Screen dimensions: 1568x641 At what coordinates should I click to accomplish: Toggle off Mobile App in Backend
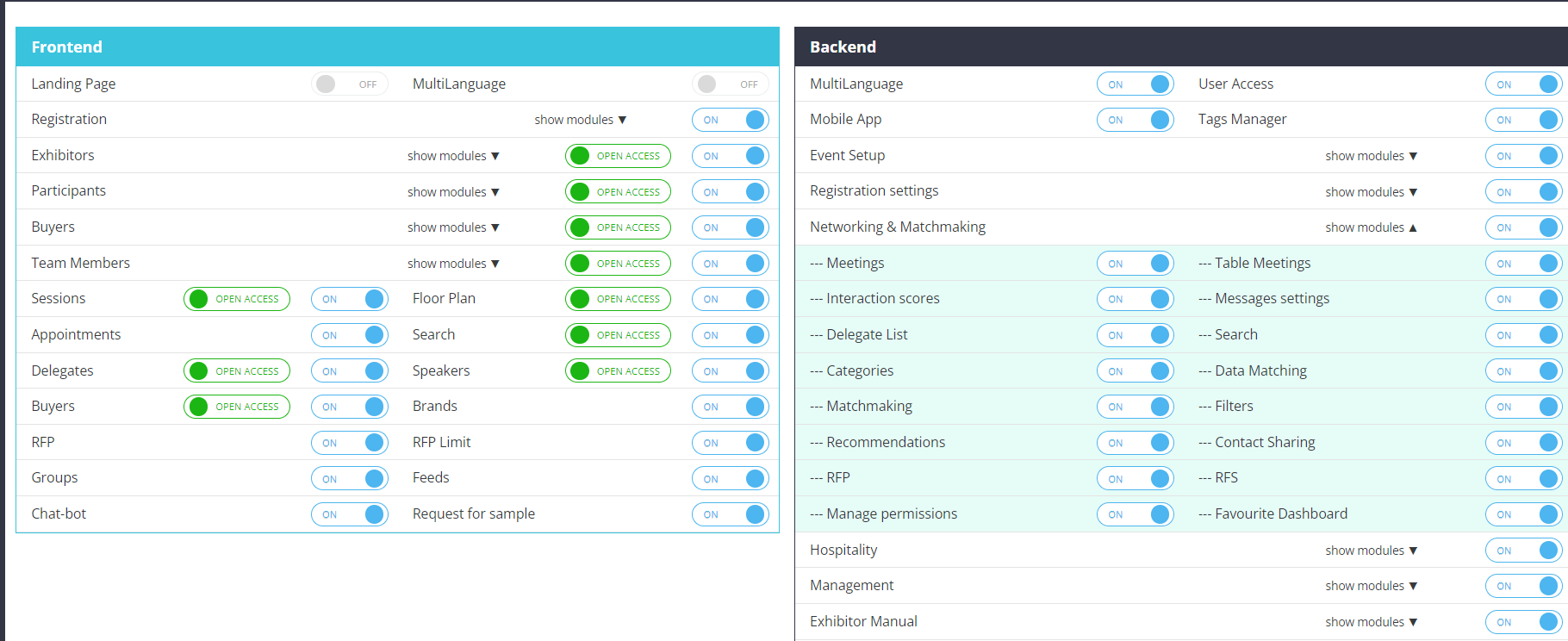(x=1135, y=120)
